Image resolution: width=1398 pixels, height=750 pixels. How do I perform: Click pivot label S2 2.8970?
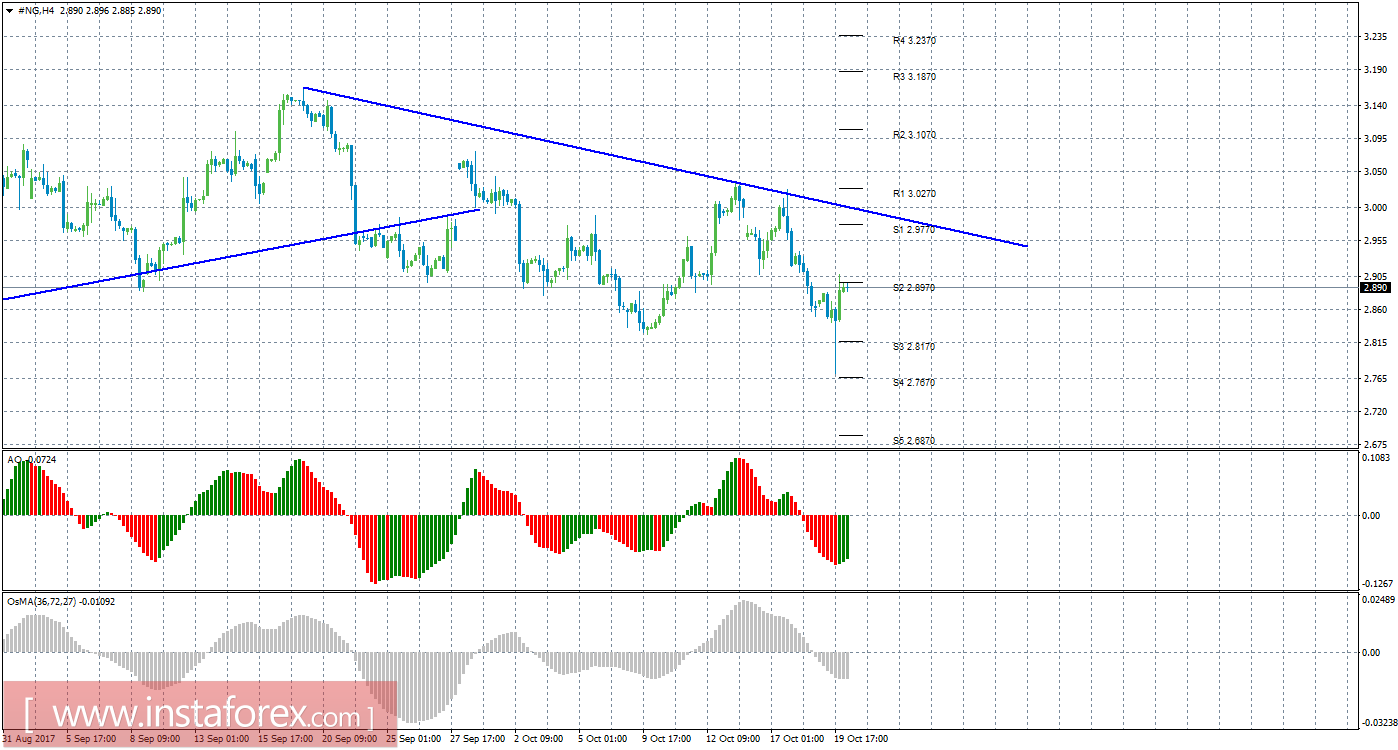point(914,288)
